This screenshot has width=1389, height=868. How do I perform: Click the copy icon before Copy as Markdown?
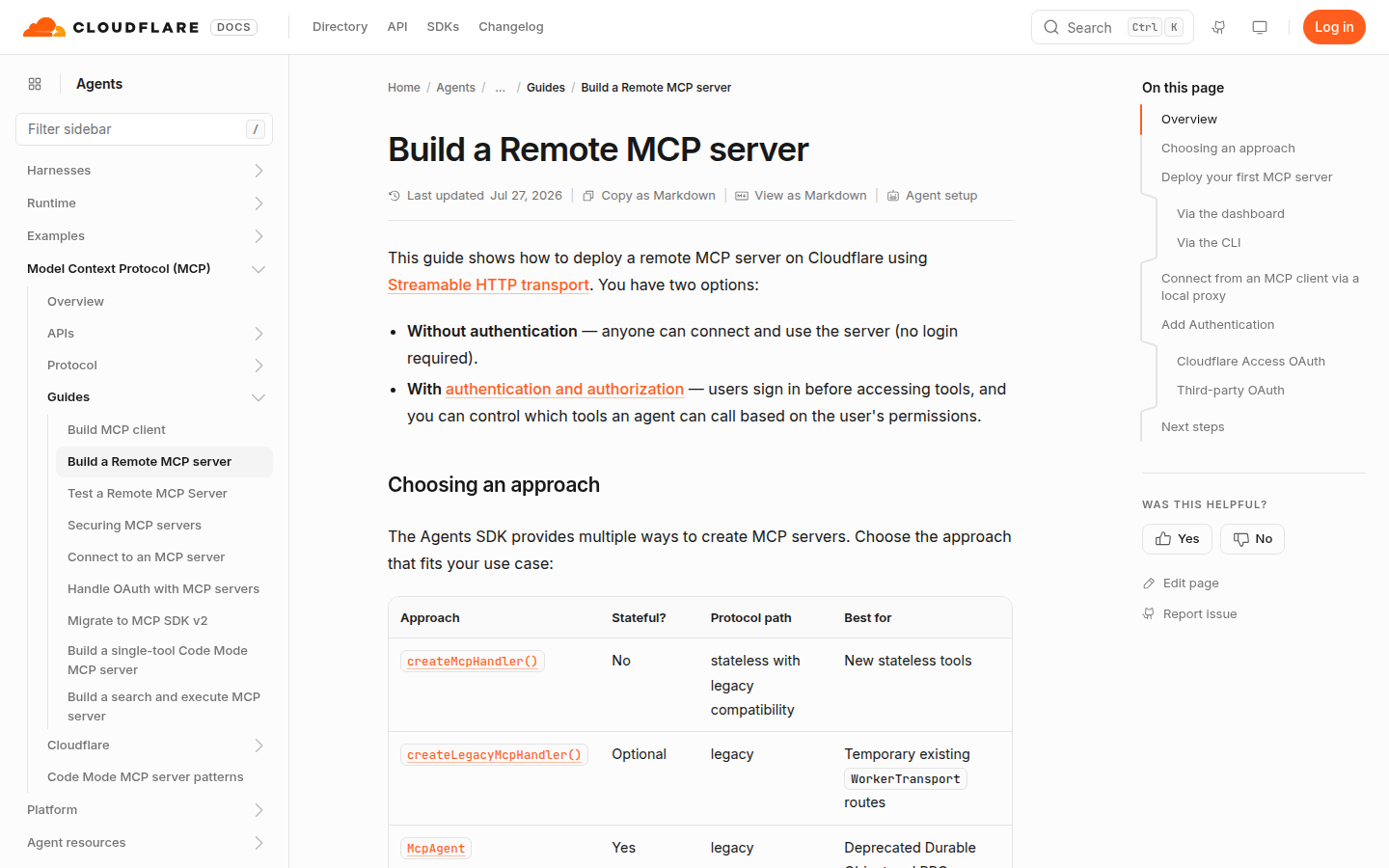(588, 196)
